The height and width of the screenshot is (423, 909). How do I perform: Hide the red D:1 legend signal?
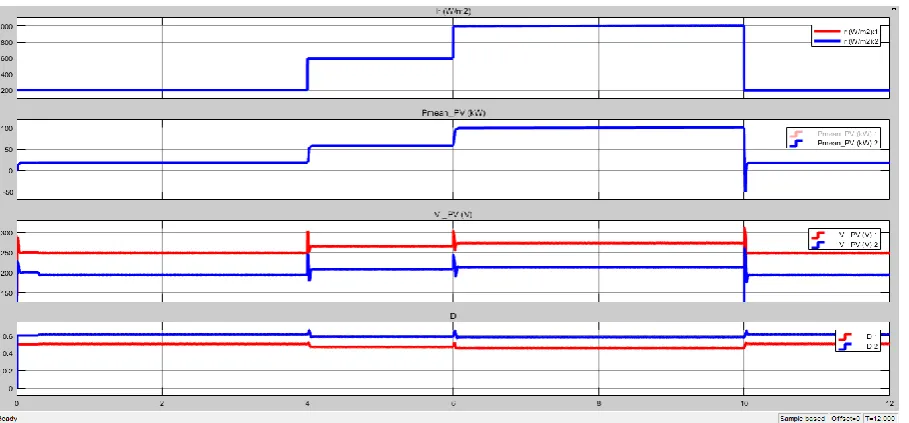tap(859, 337)
